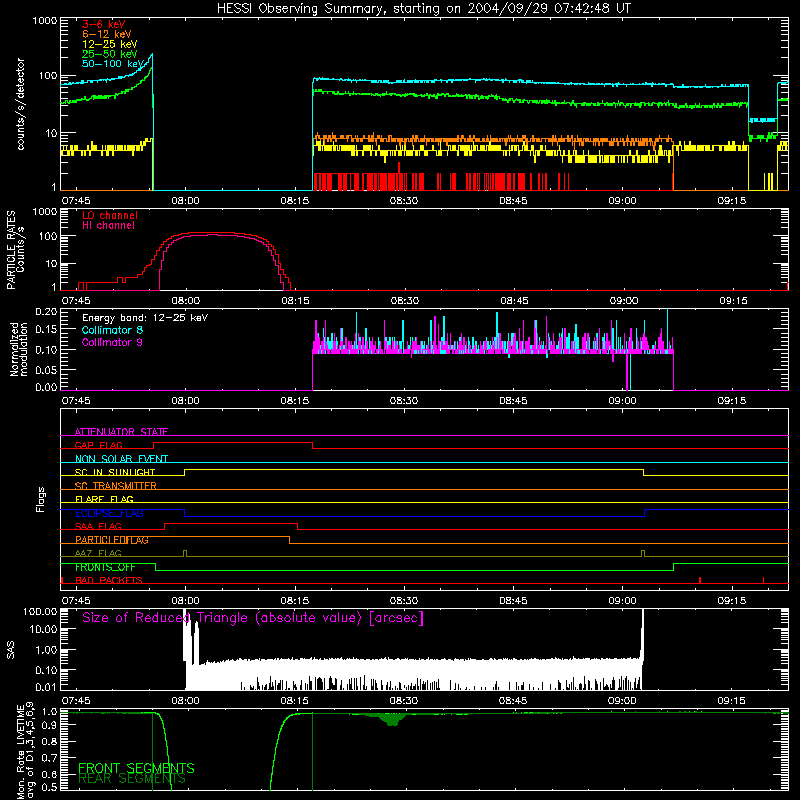The width and height of the screenshot is (800, 800).
Task: Click the SAS axis label
Action: [x=11, y=650]
